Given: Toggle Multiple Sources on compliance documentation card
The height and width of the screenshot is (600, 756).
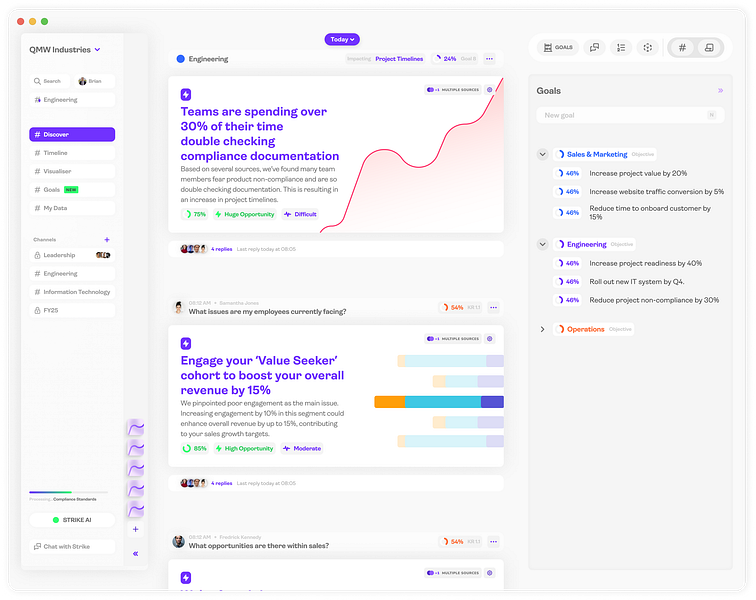Looking at the screenshot, I should [x=453, y=90].
